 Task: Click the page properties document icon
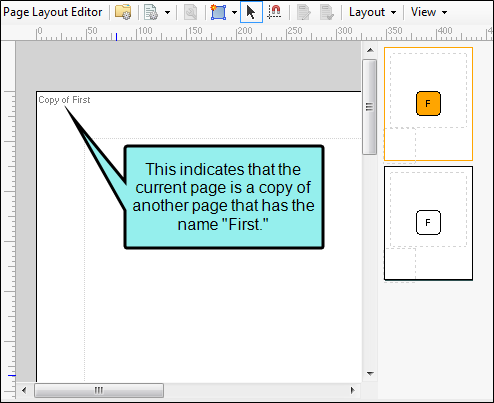(151, 12)
